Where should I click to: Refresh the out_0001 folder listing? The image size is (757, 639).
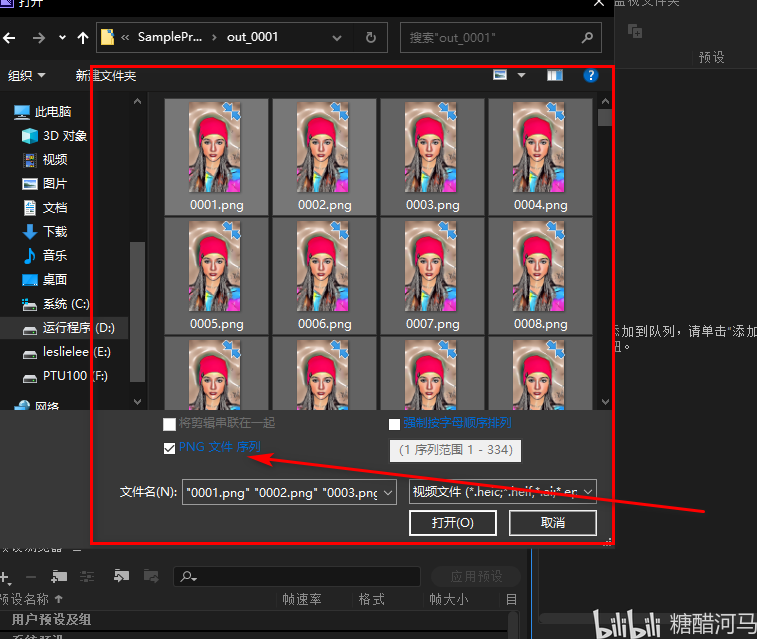371,37
